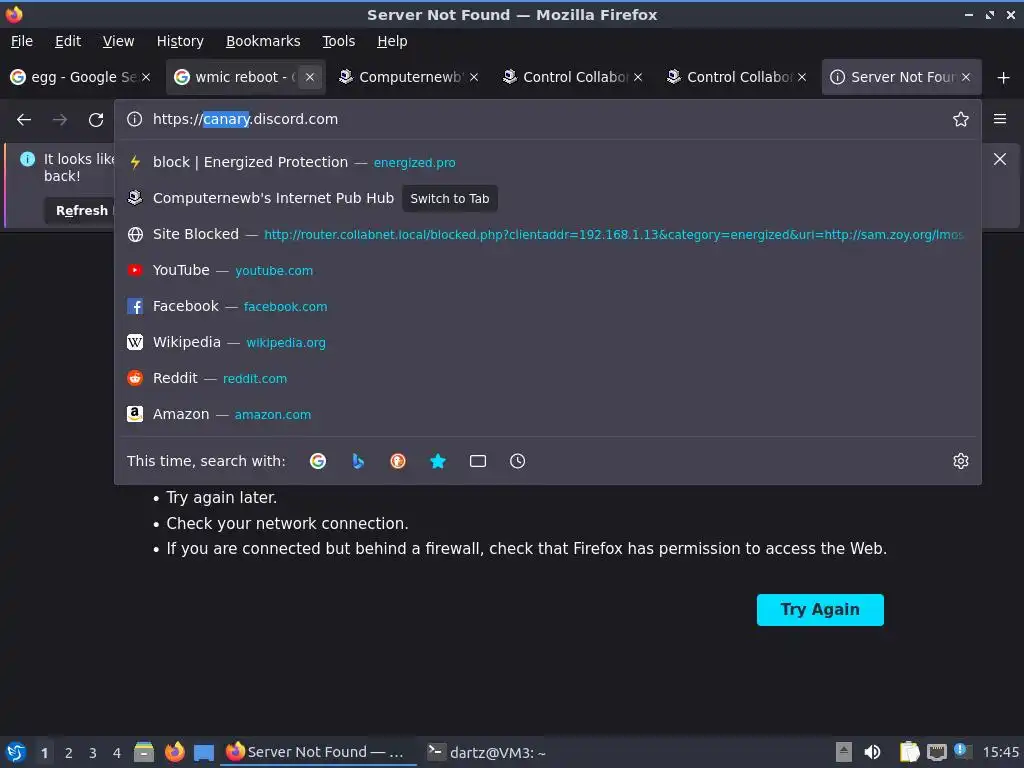Choose the Energized Protection suggestion
This screenshot has width=1024, height=768.
pos(547,162)
